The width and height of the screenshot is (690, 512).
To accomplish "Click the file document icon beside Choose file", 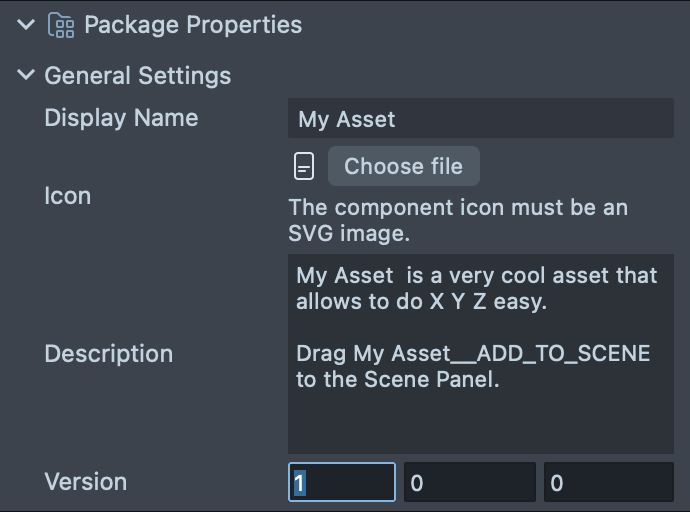I will pos(304,166).
